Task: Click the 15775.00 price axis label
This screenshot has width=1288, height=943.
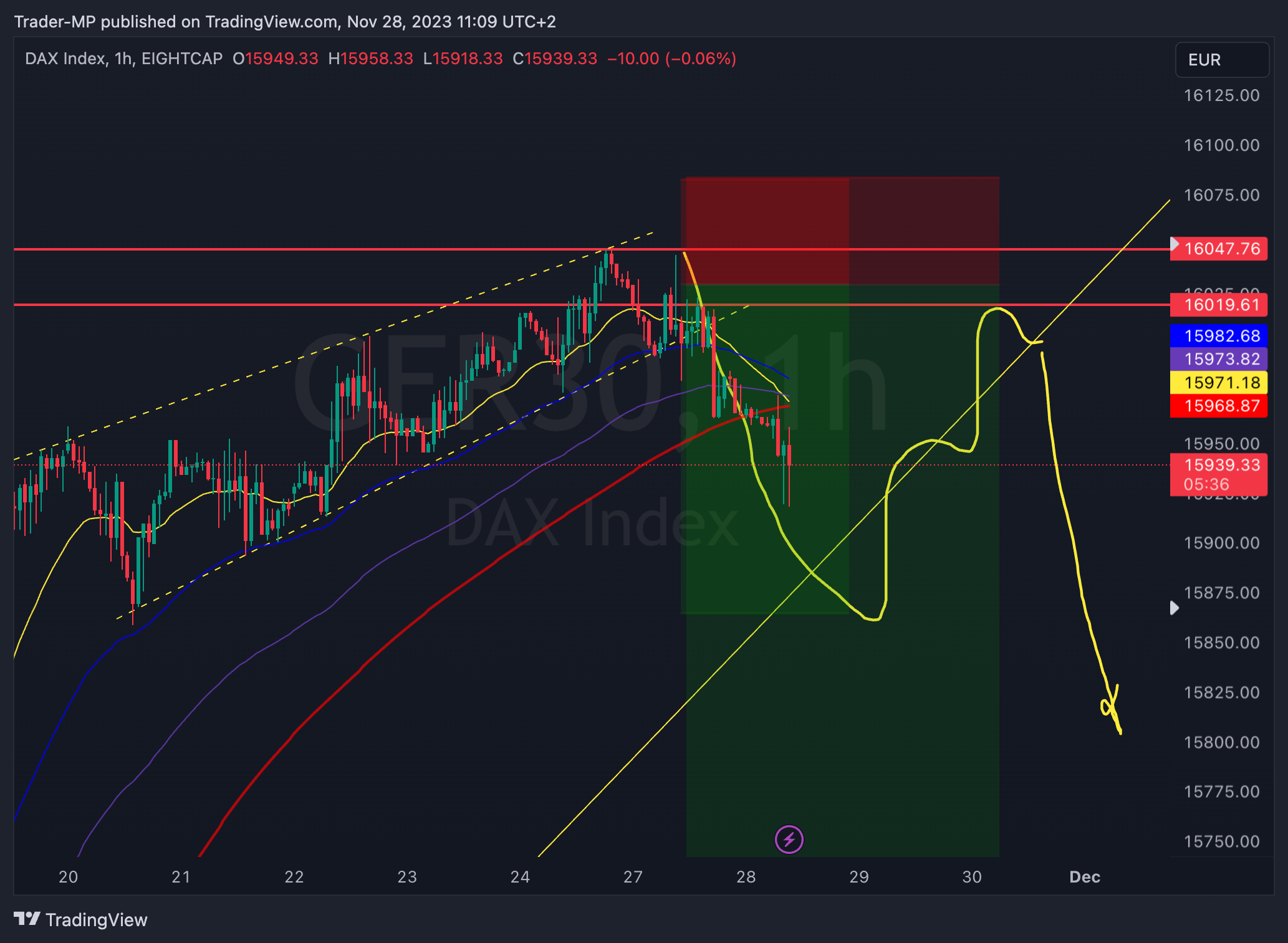Action: coord(1221,792)
